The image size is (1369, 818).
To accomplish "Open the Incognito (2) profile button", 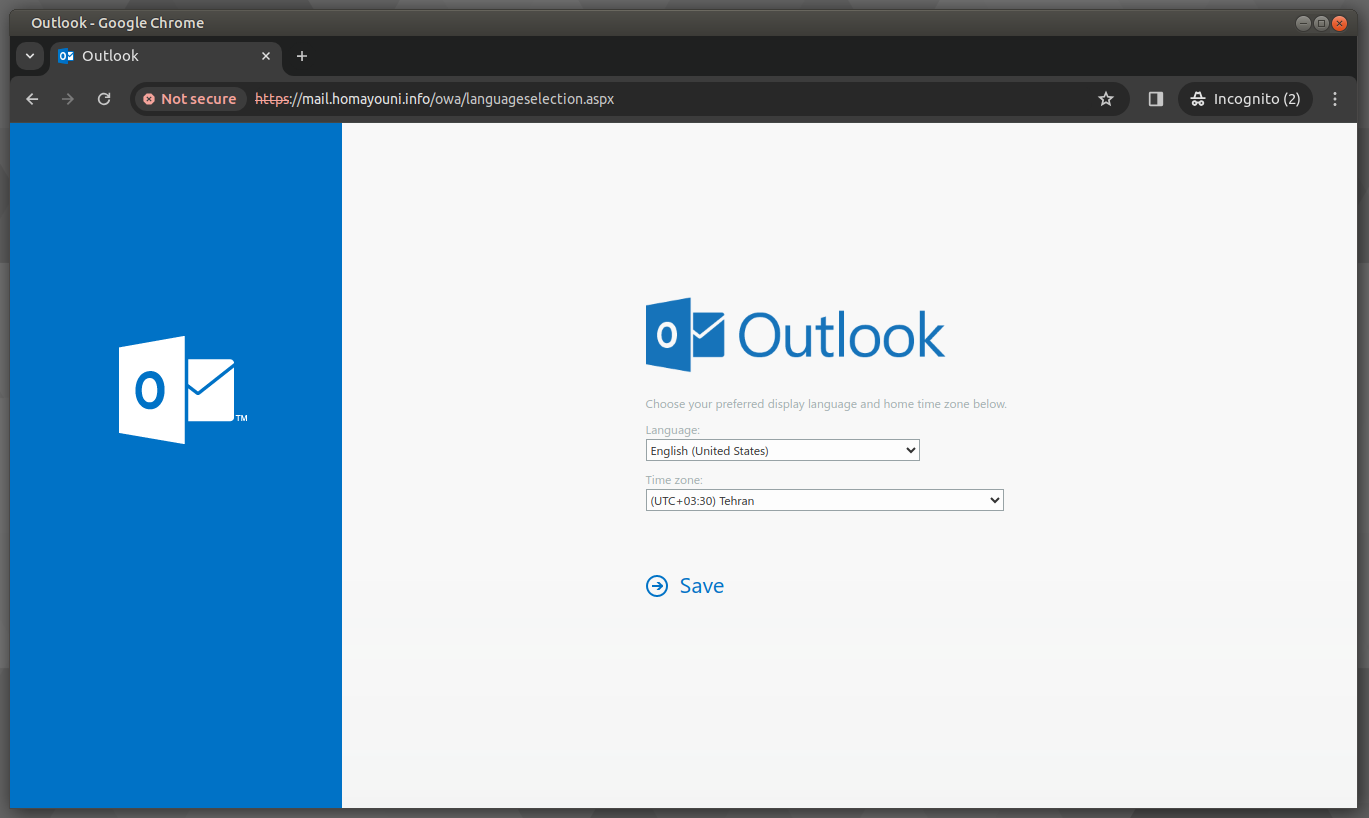I will click(x=1245, y=99).
